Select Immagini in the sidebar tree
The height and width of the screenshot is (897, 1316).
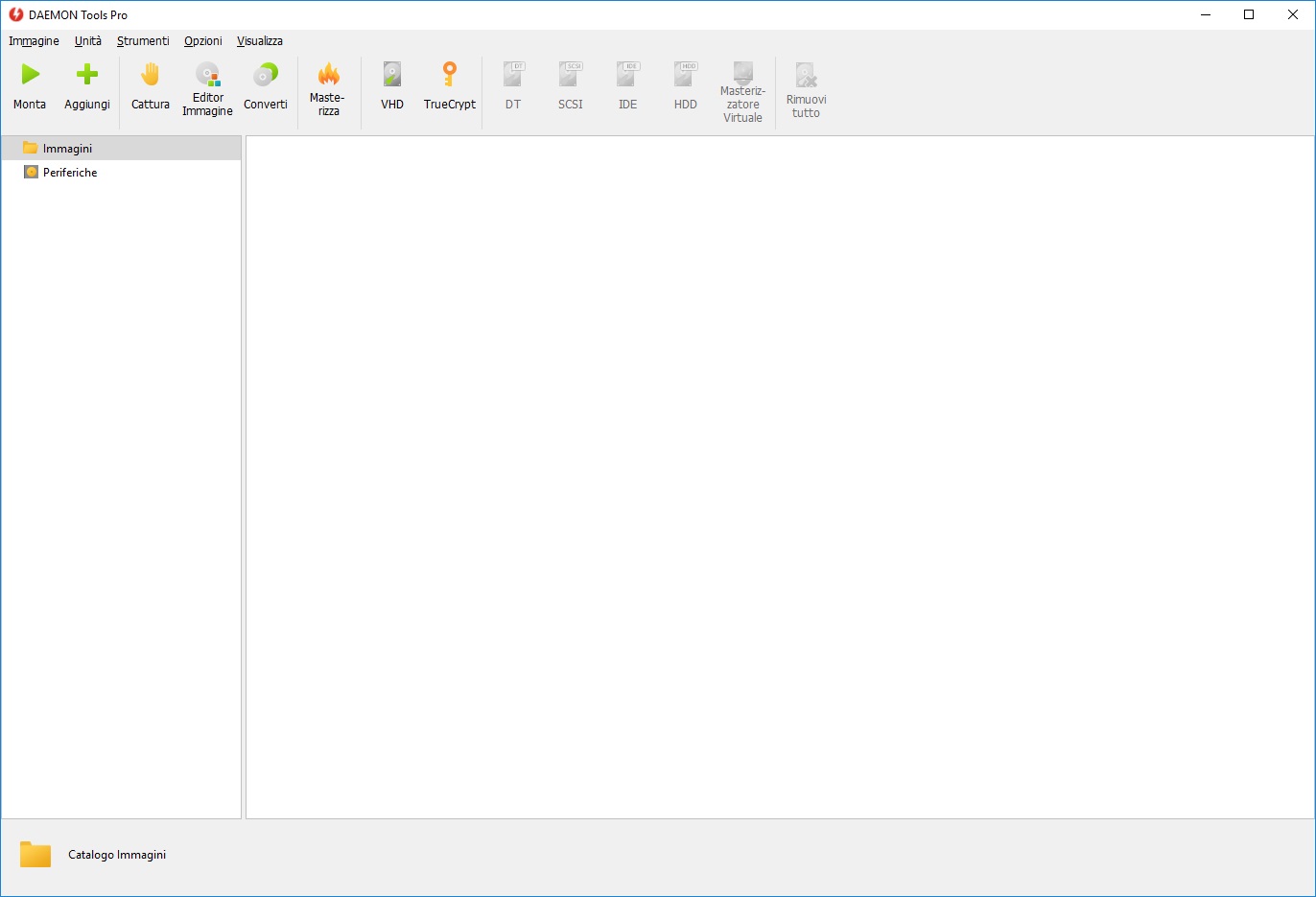121,149
